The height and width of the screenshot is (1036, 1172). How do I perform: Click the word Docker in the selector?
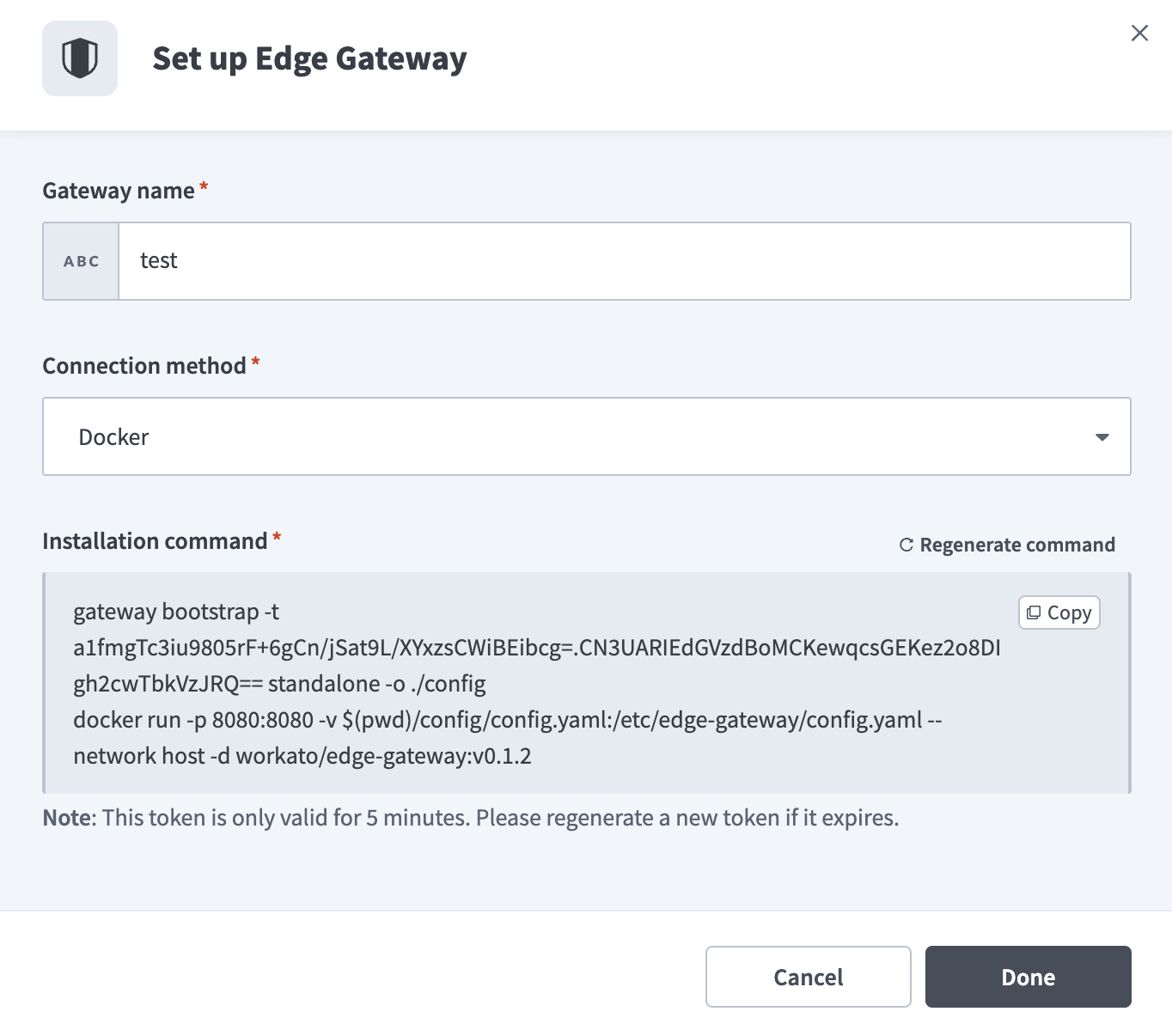(x=113, y=436)
